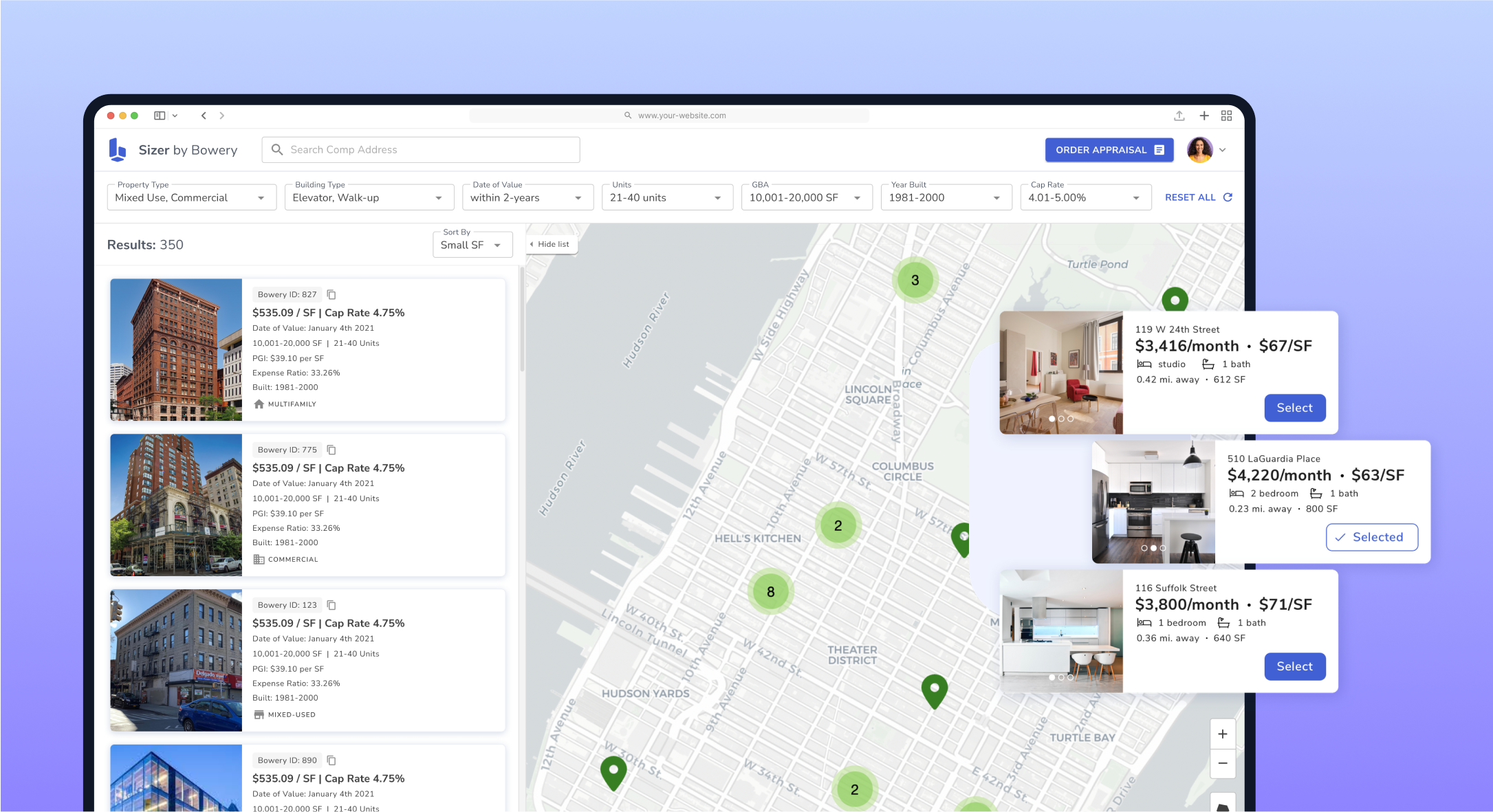Click the cluster marker 2 near W 34th St

pos(854,789)
